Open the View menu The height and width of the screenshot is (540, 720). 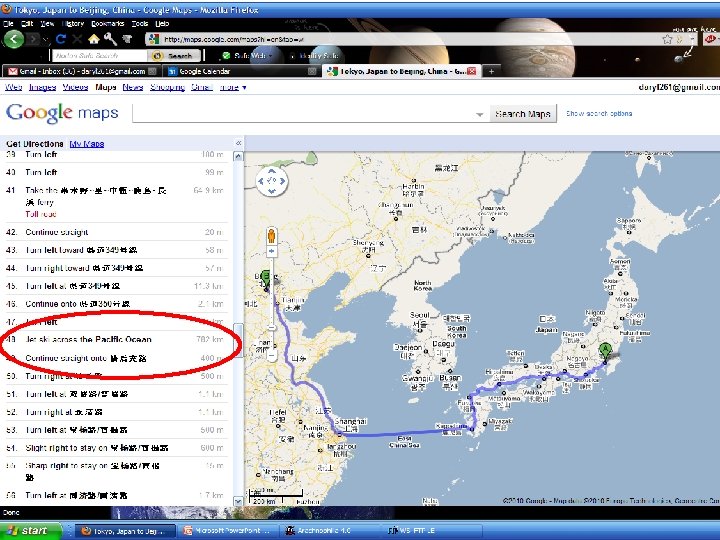point(47,23)
